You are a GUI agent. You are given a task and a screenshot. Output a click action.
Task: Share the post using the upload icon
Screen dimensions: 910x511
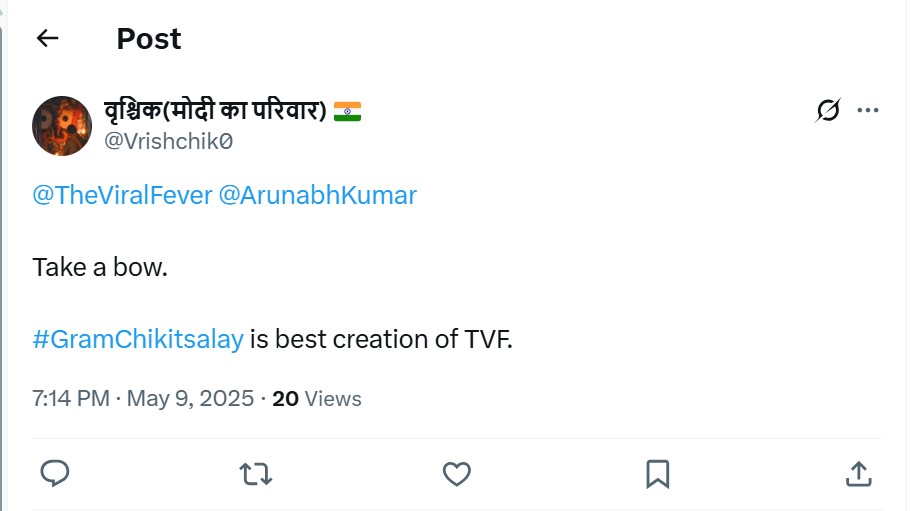click(x=858, y=473)
